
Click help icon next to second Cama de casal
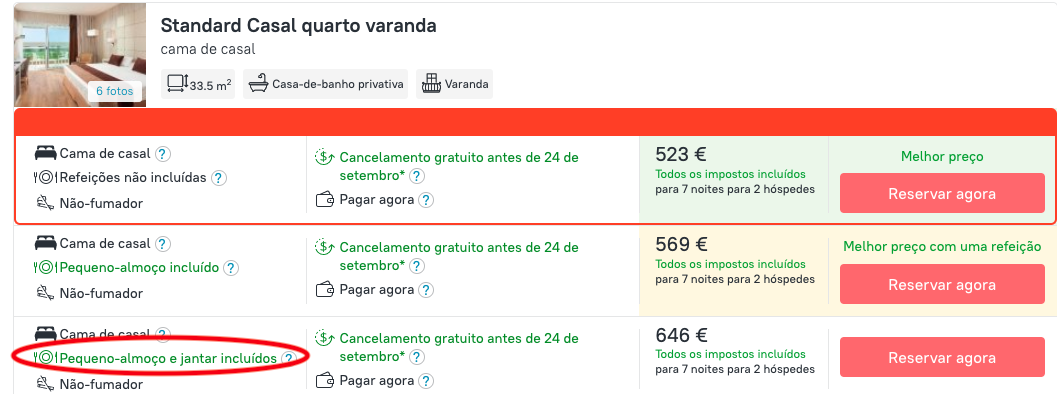coord(162,244)
